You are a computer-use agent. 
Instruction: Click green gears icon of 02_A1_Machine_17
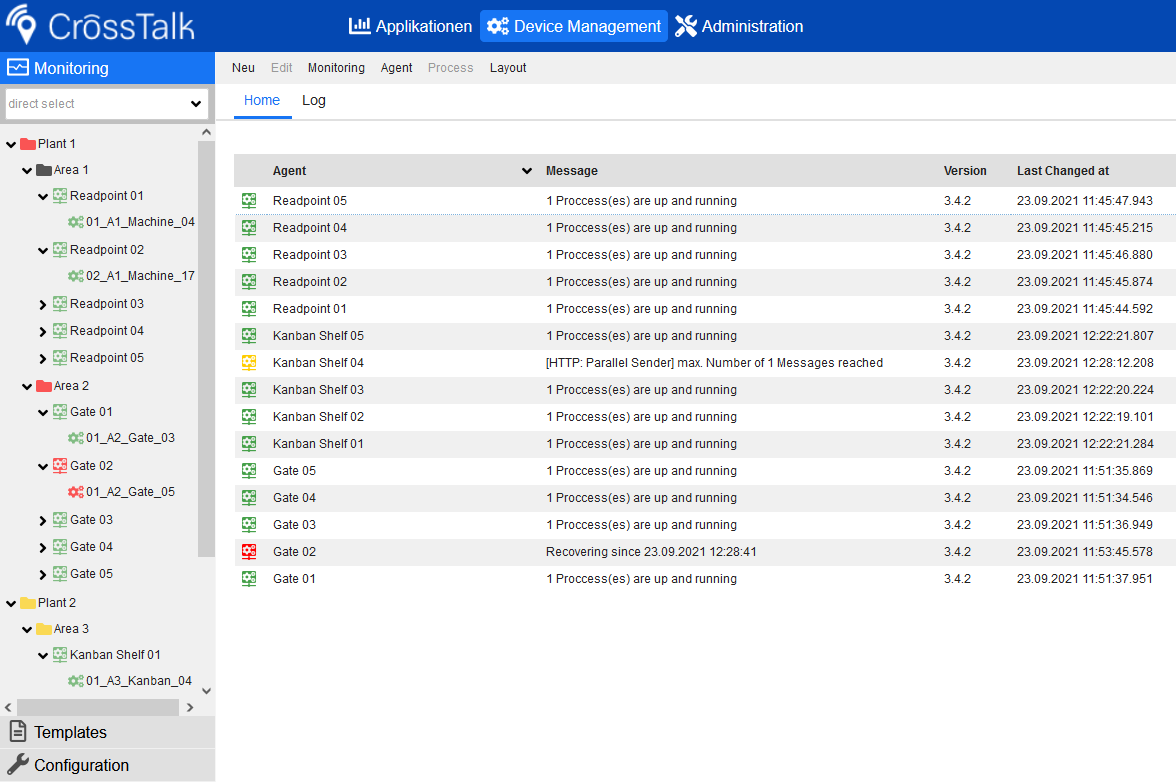[76, 276]
